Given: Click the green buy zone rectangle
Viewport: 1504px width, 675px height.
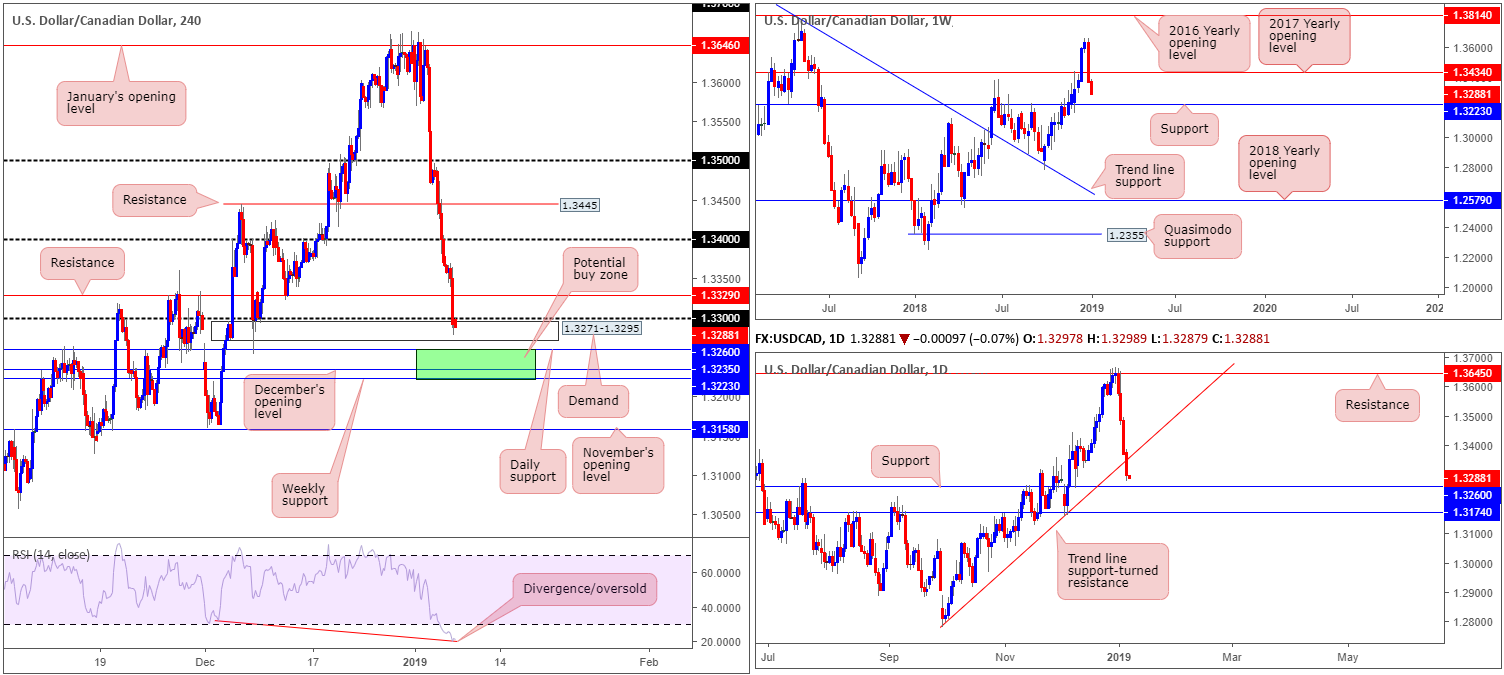Looking at the screenshot, I should point(475,364).
